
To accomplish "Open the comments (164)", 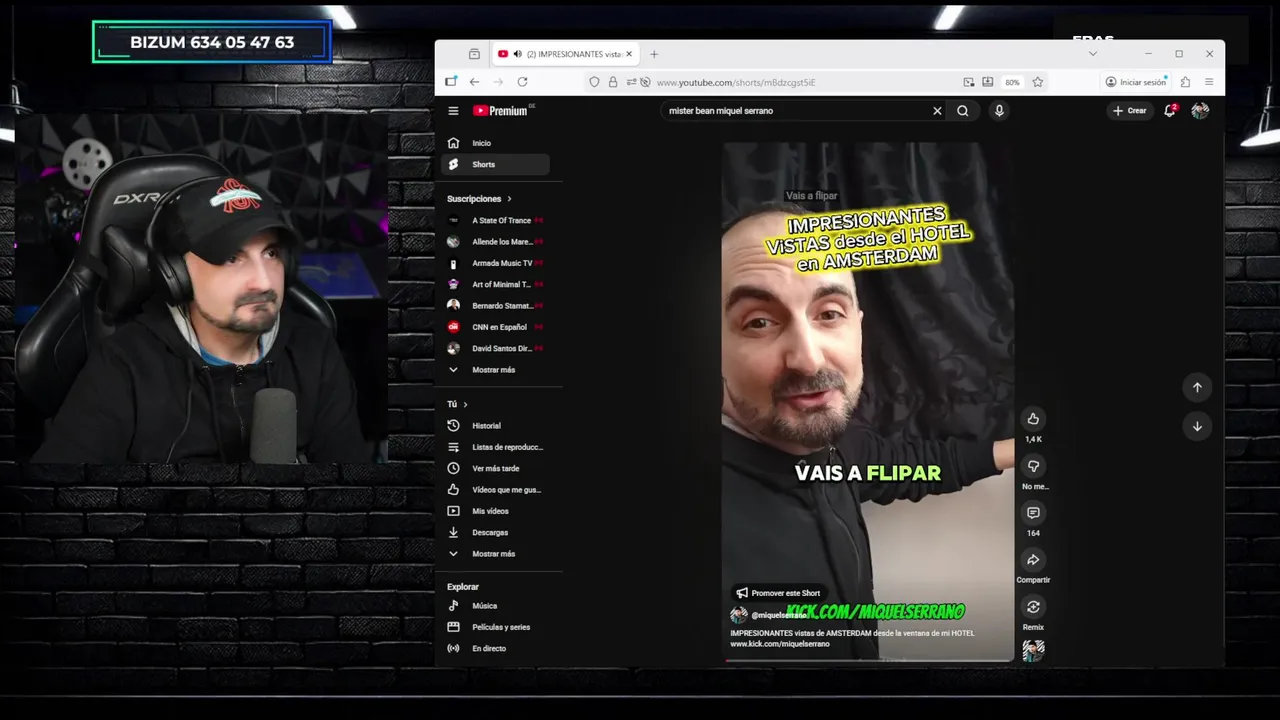I will [1033, 513].
